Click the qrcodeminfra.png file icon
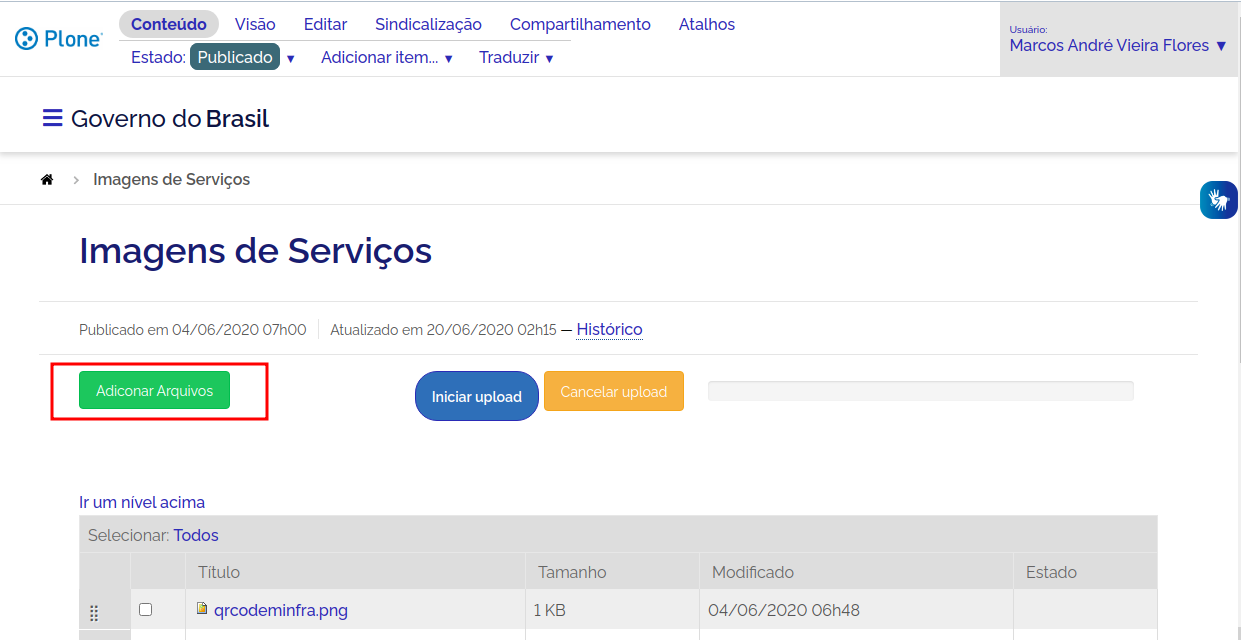The width and height of the screenshot is (1241, 640). tap(202, 608)
